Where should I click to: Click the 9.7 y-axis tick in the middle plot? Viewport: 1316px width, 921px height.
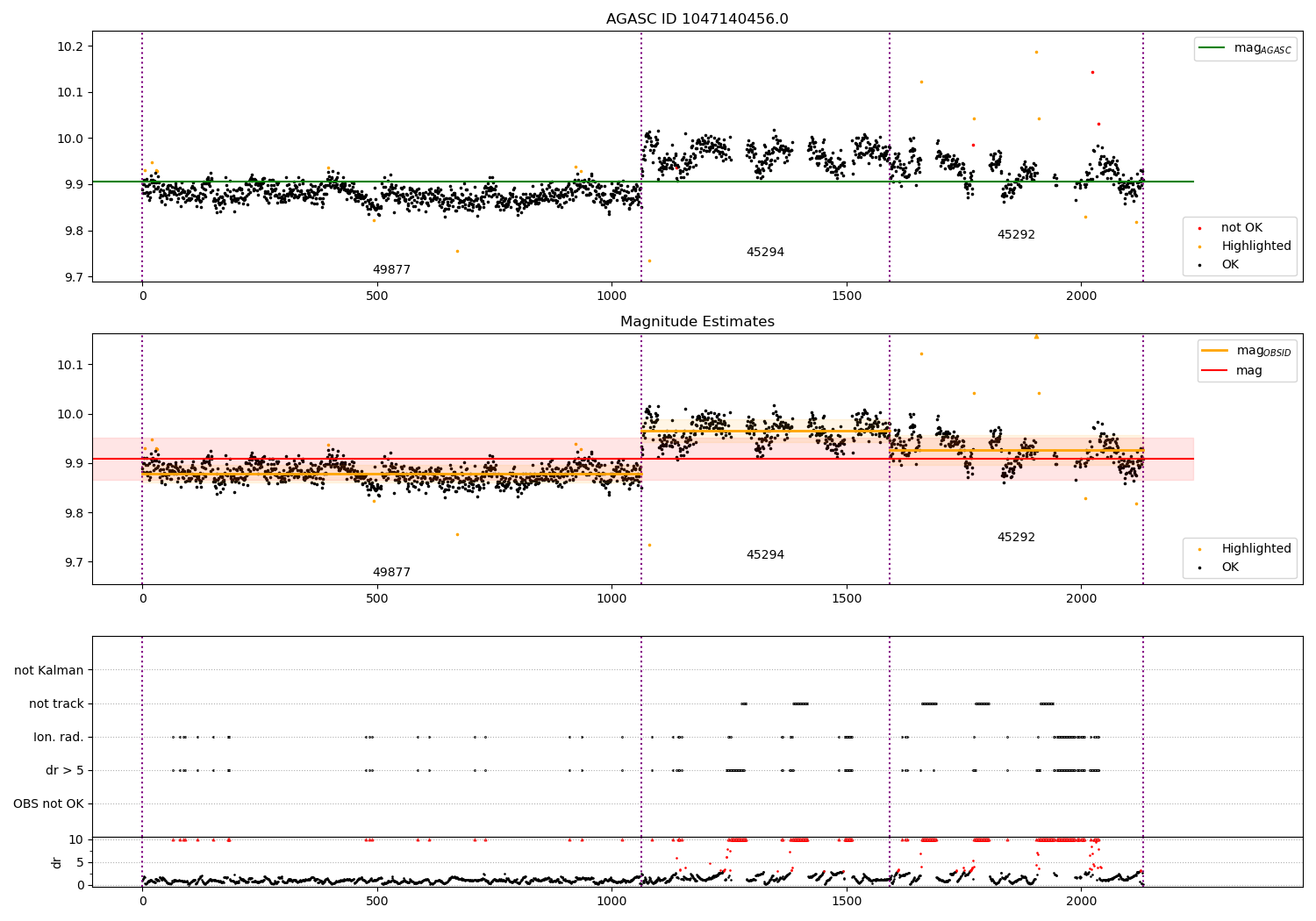[73, 562]
